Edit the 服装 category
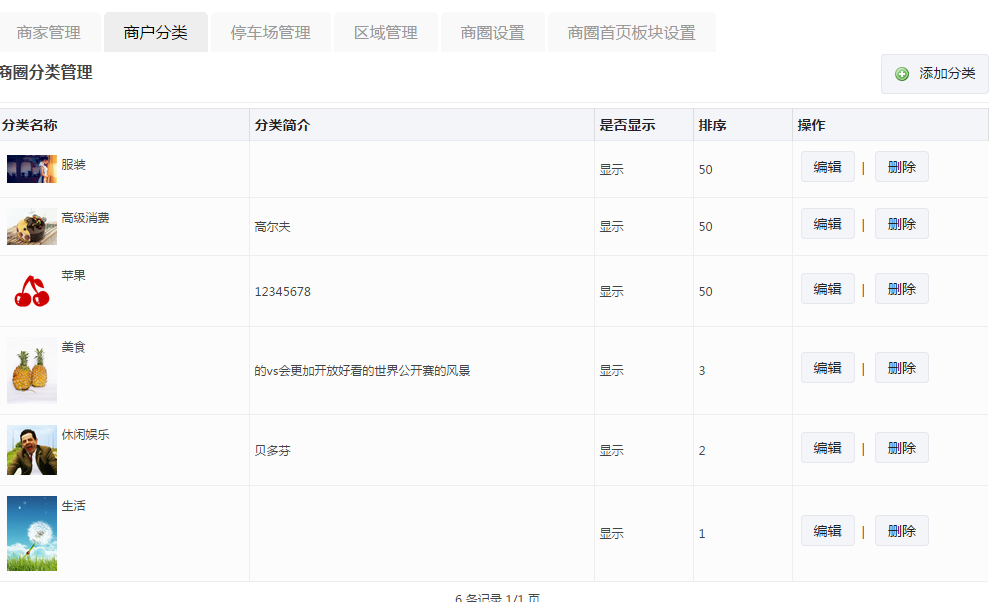 point(827,167)
